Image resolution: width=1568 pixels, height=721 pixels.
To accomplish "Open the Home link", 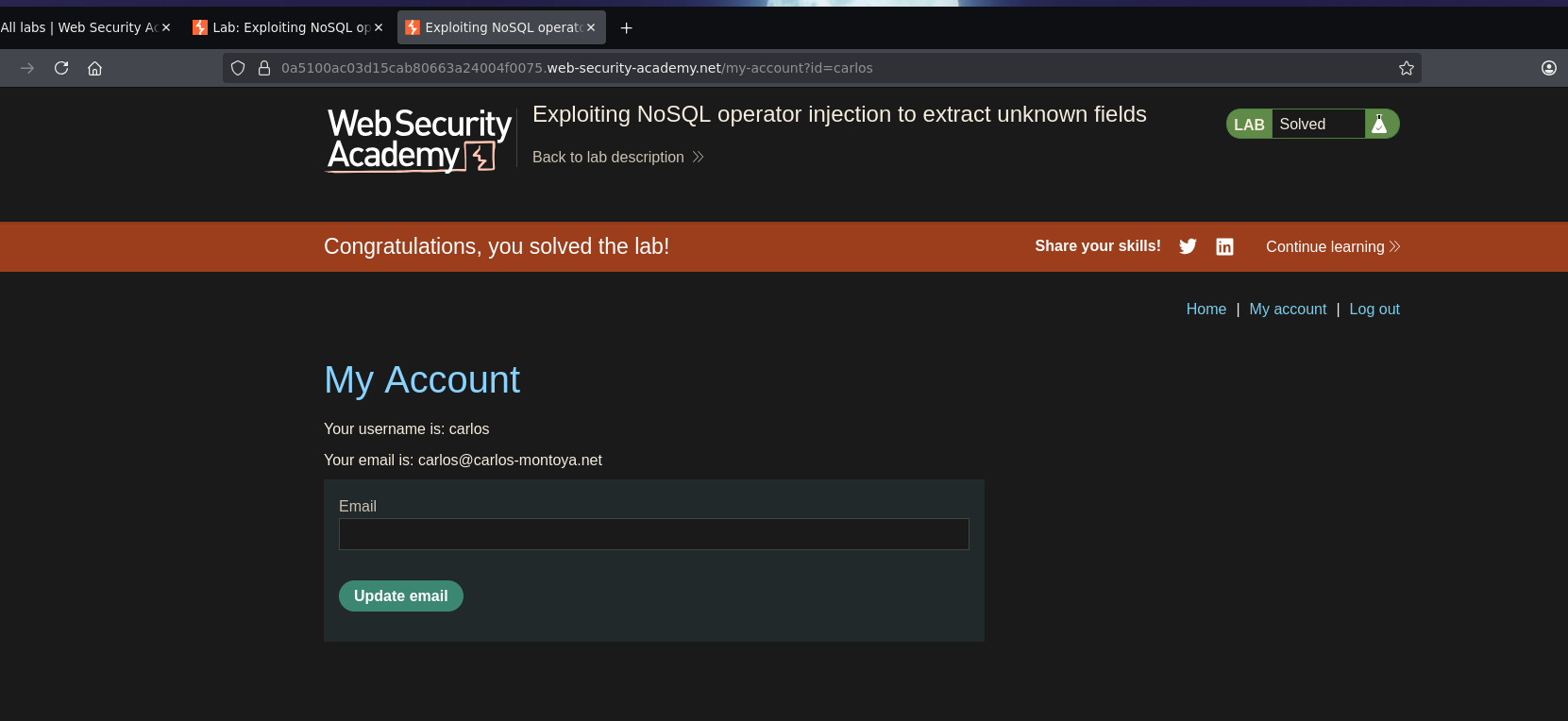I will point(1206,309).
